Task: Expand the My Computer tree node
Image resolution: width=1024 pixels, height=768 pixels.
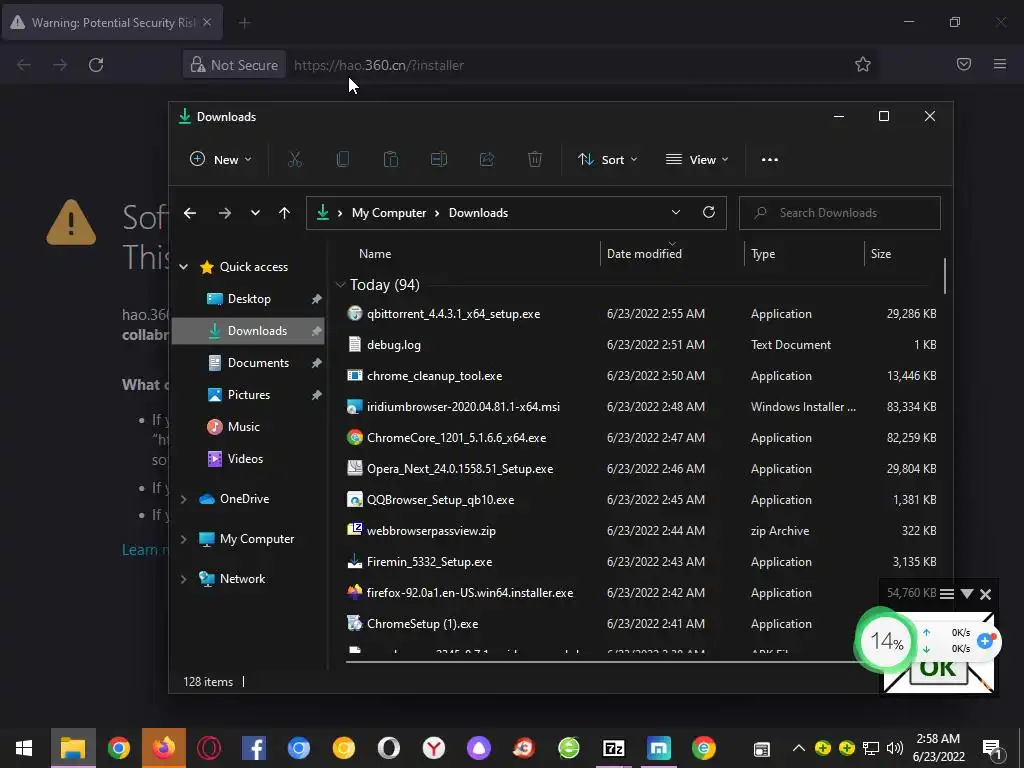Action: point(184,539)
